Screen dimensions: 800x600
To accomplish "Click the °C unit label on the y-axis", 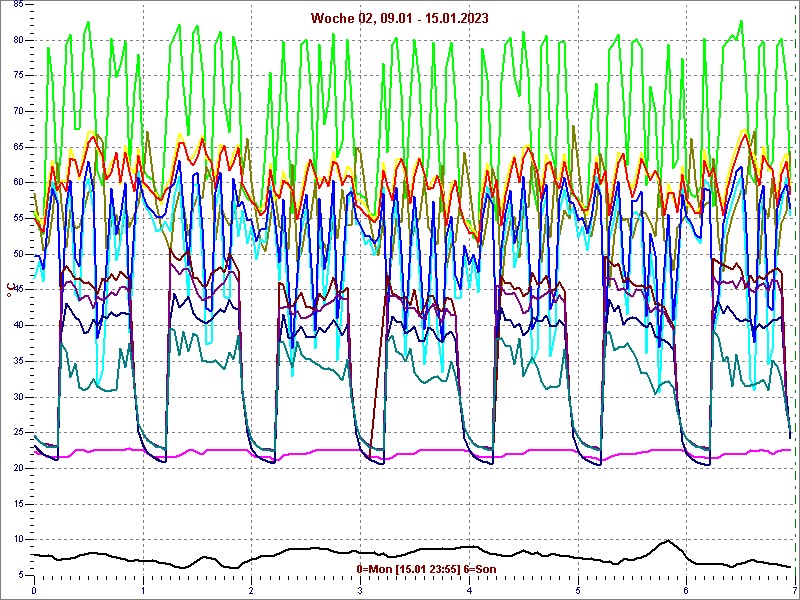I will [x=10, y=291].
